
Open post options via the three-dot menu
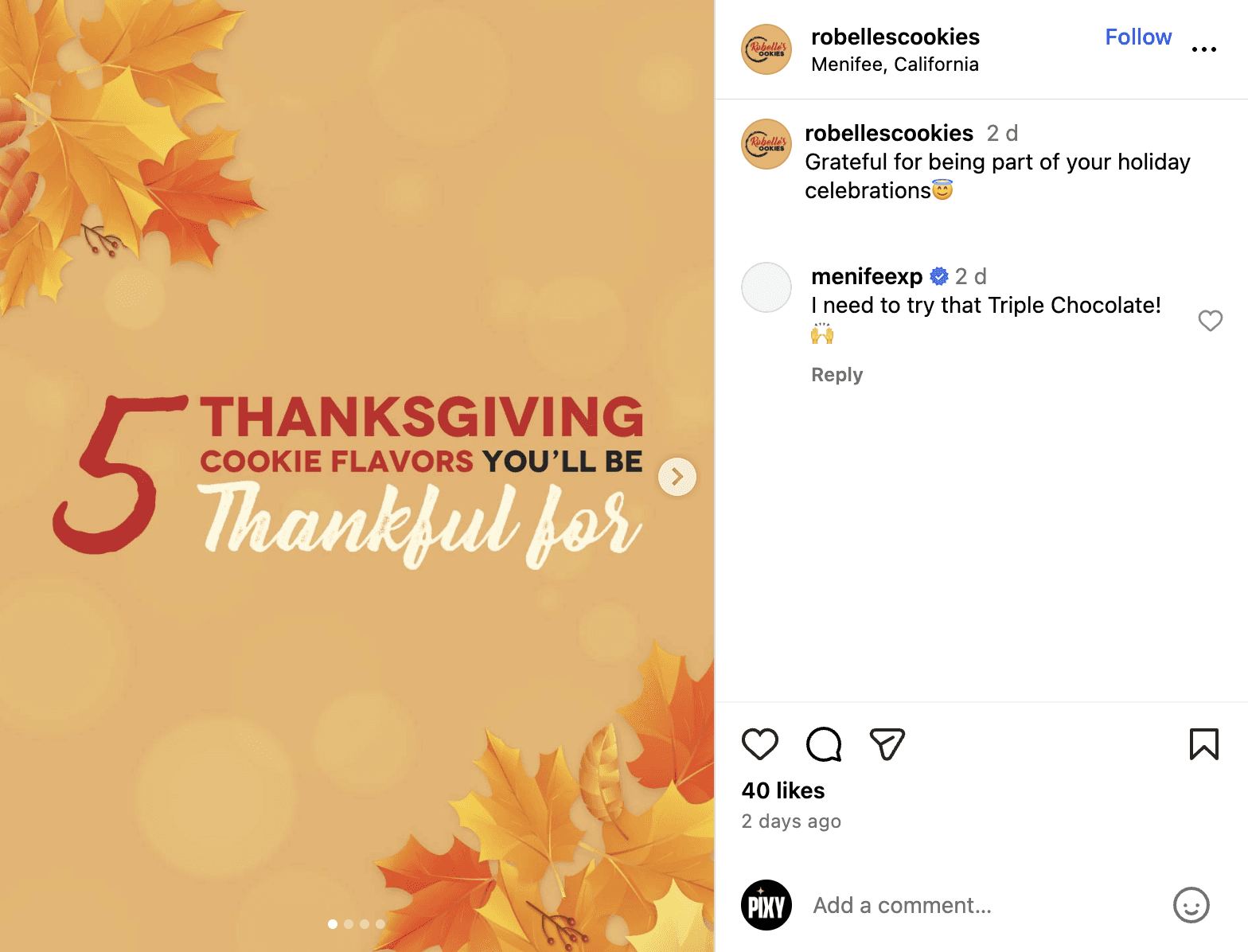click(x=1204, y=49)
